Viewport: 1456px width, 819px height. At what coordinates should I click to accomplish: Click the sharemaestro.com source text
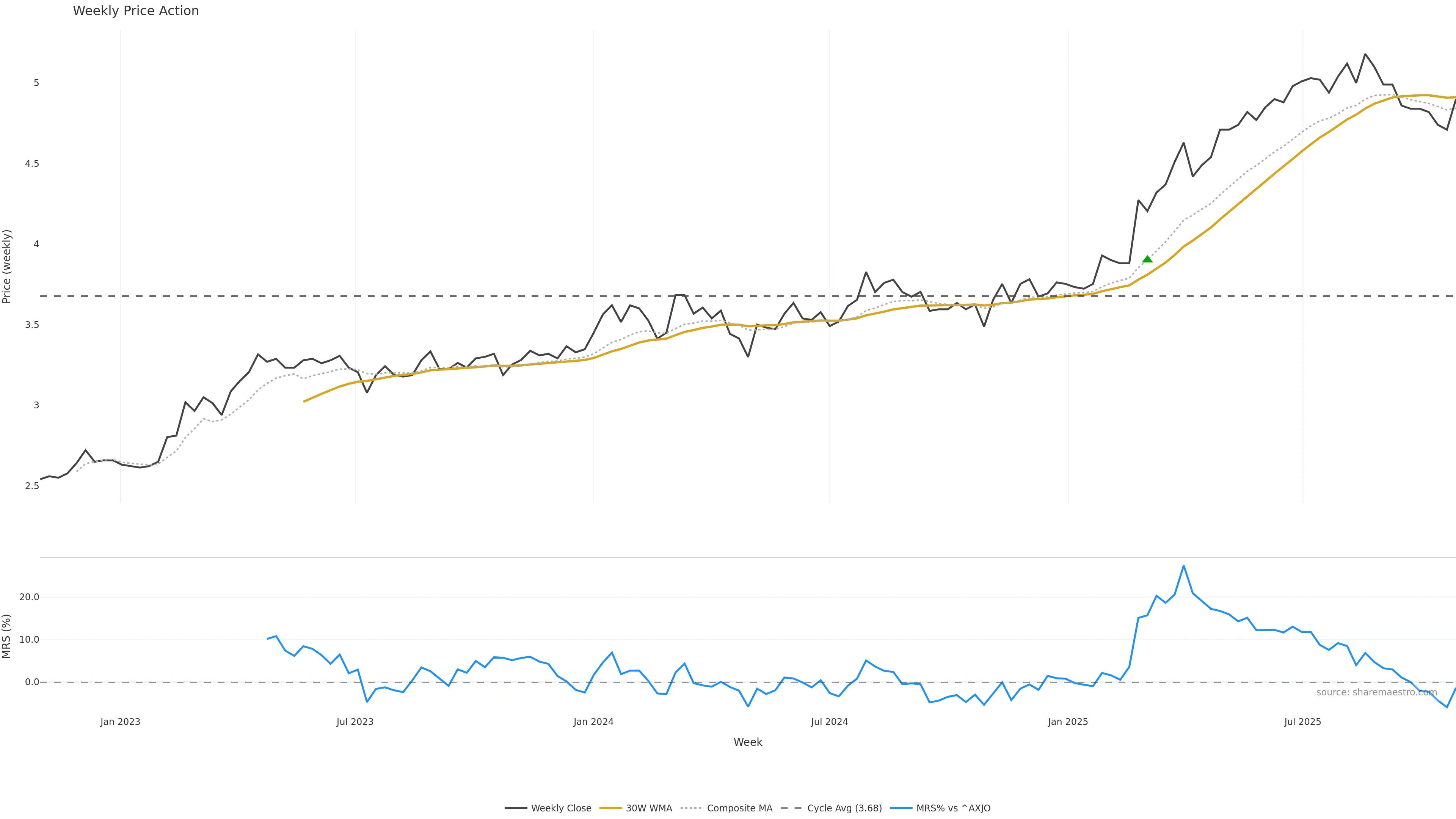click(1376, 692)
